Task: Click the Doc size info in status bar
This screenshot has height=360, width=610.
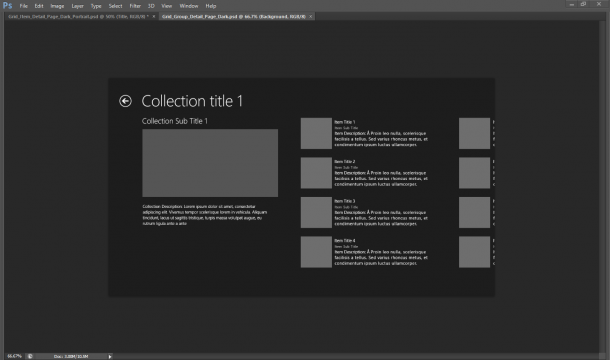Action: (71, 356)
